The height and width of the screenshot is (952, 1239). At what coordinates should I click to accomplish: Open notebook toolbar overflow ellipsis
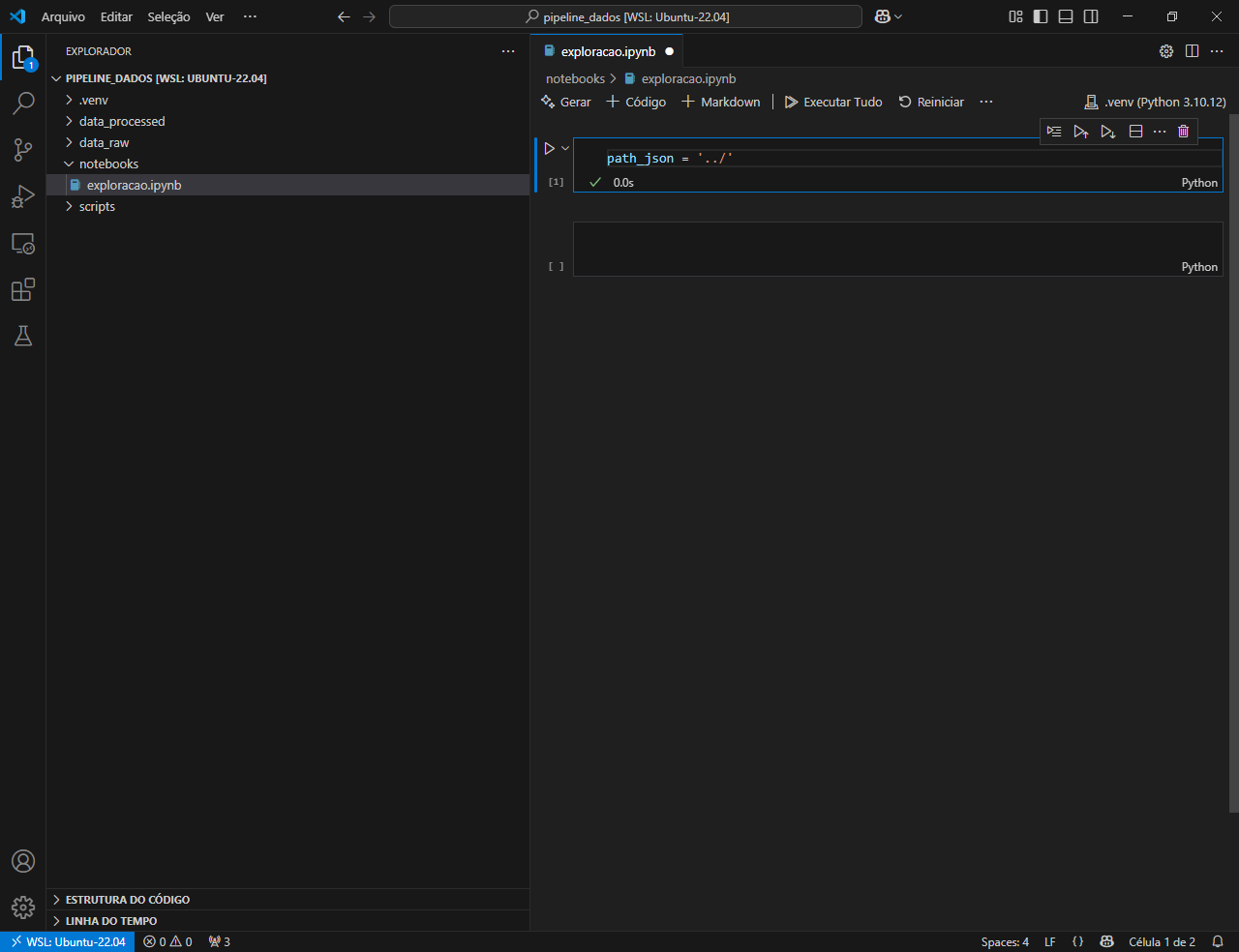pyautogui.click(x=986, y=102)
